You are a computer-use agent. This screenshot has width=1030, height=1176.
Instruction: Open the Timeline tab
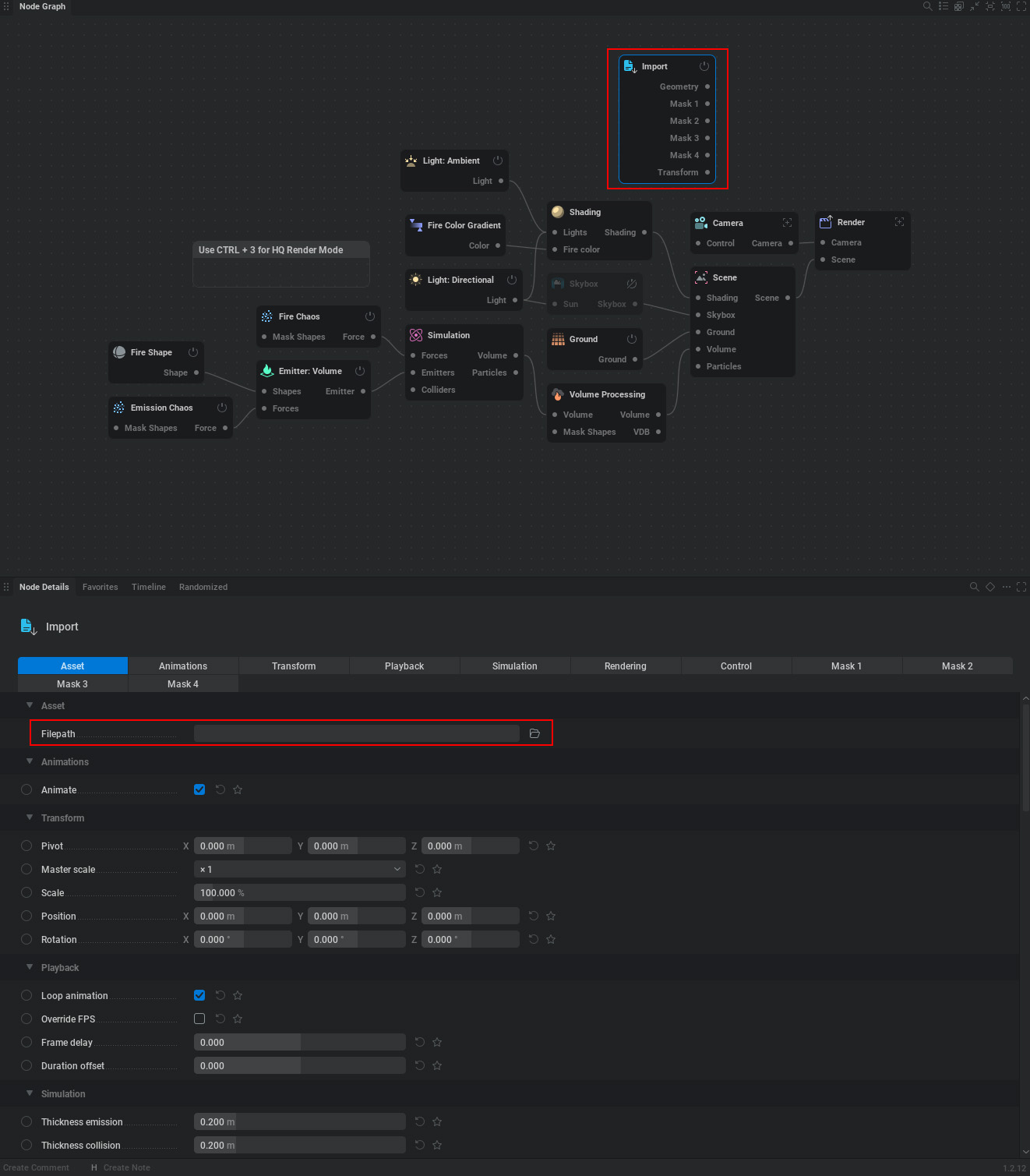coord(149,587)
